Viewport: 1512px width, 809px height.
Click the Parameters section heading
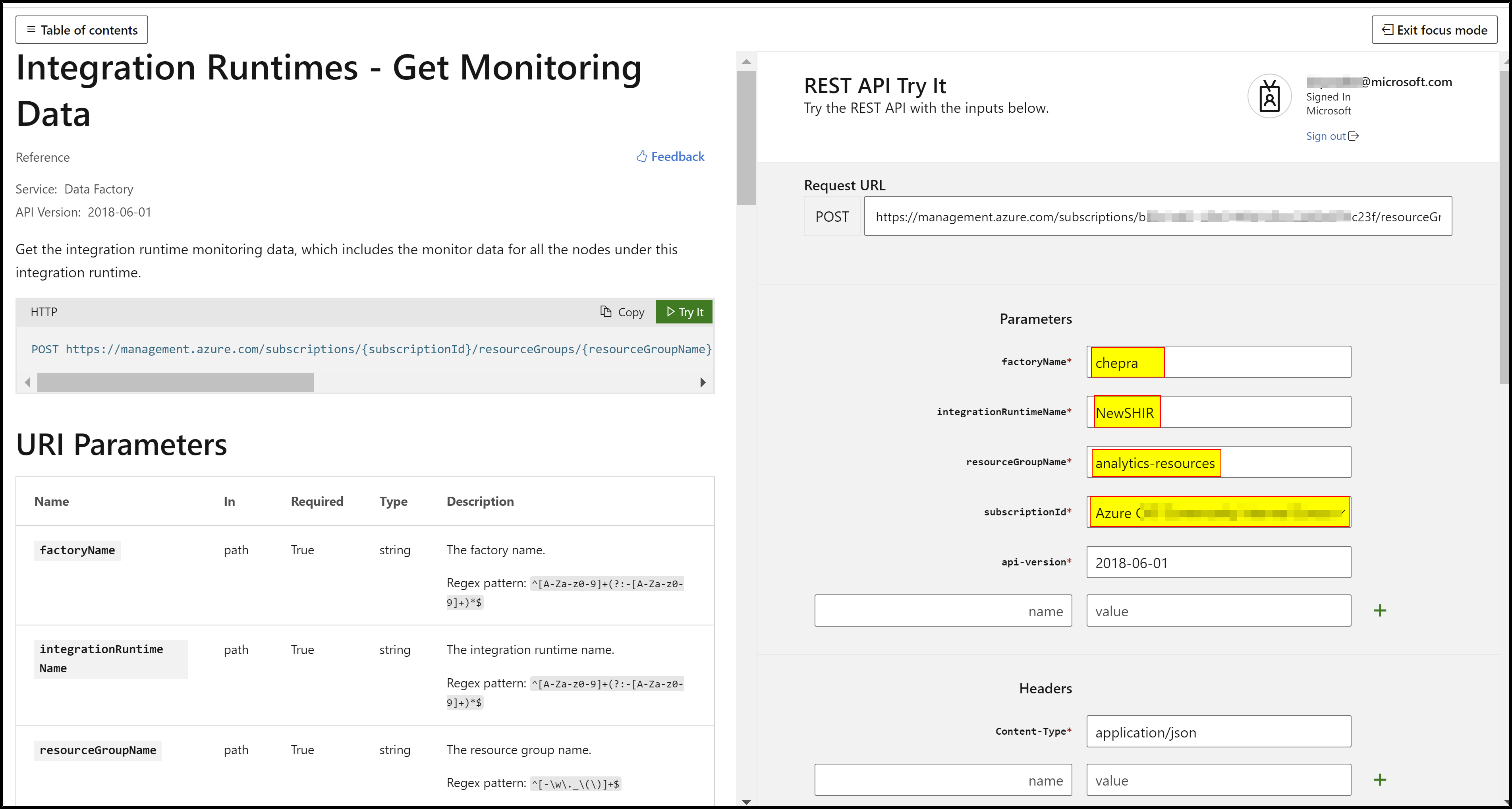(1035, 319)
